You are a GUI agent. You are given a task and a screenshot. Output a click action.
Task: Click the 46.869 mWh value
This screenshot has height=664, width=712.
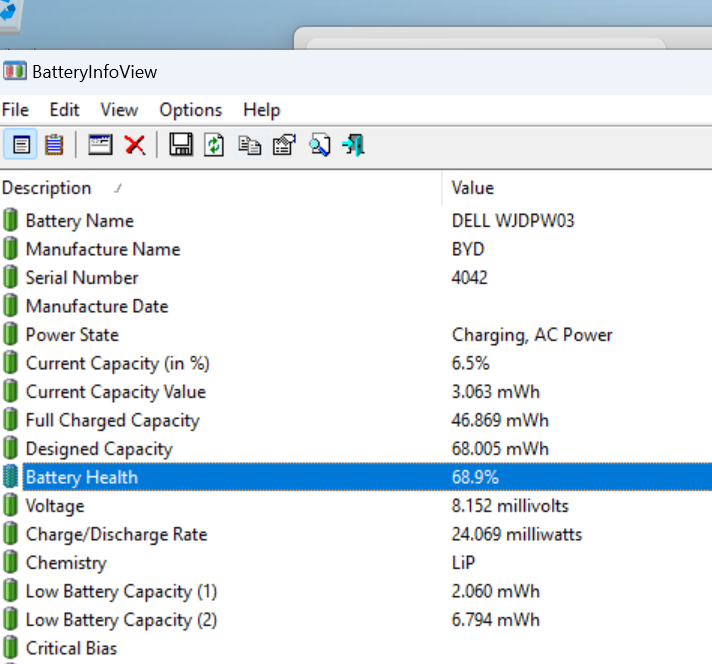(500, 420)
